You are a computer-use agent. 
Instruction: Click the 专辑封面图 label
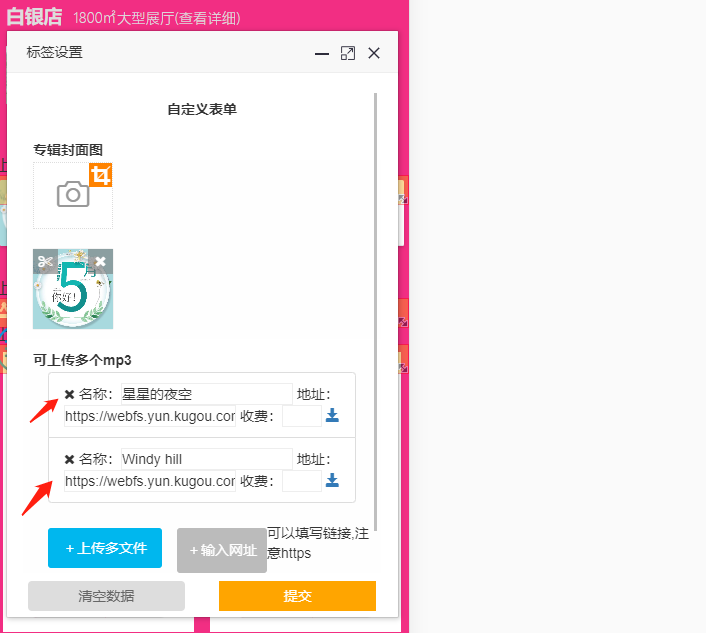[68, 149]
